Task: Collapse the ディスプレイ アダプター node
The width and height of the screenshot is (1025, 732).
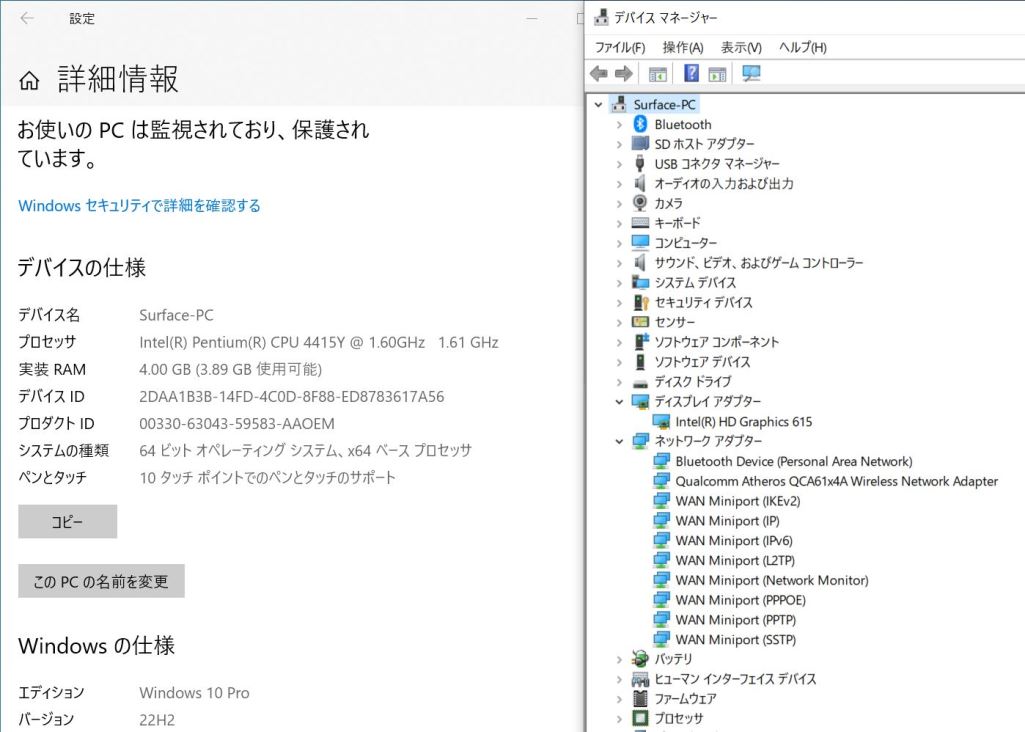Action: (619, 402)
